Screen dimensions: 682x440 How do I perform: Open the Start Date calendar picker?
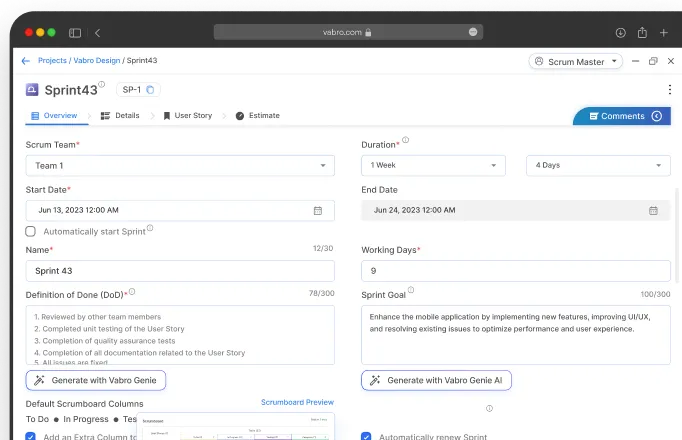coord(318,211)
